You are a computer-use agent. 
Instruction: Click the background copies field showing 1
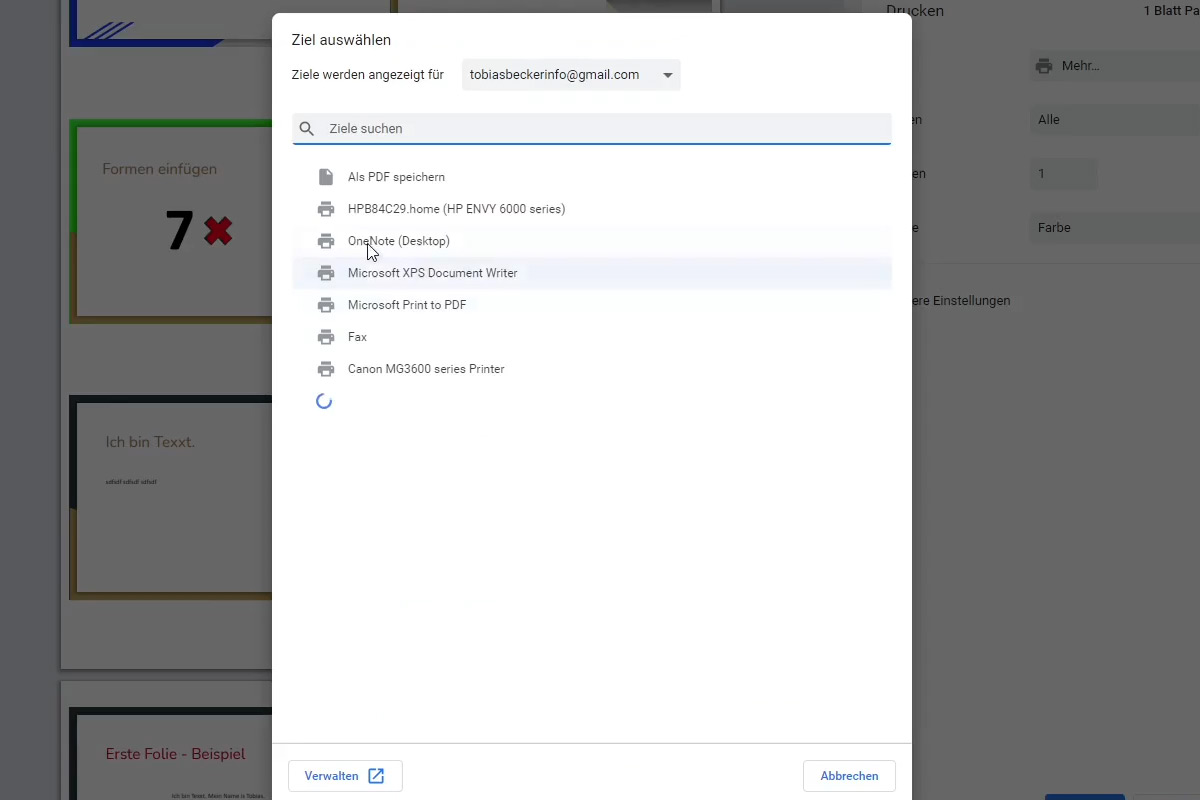(x=1063, y=174)
